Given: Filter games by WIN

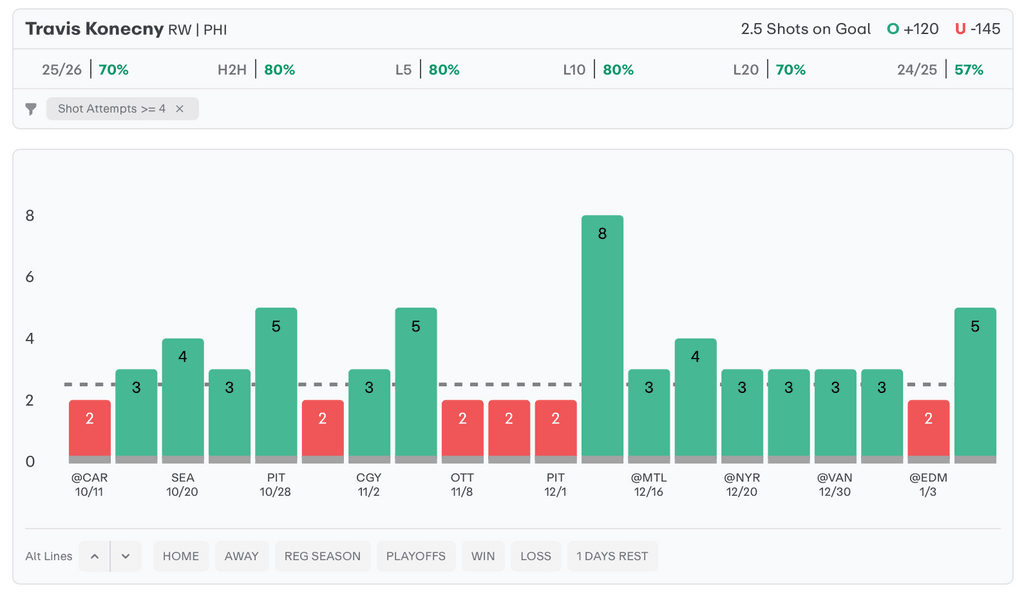Looking at the screenshot, I should (x=483, y=556).
